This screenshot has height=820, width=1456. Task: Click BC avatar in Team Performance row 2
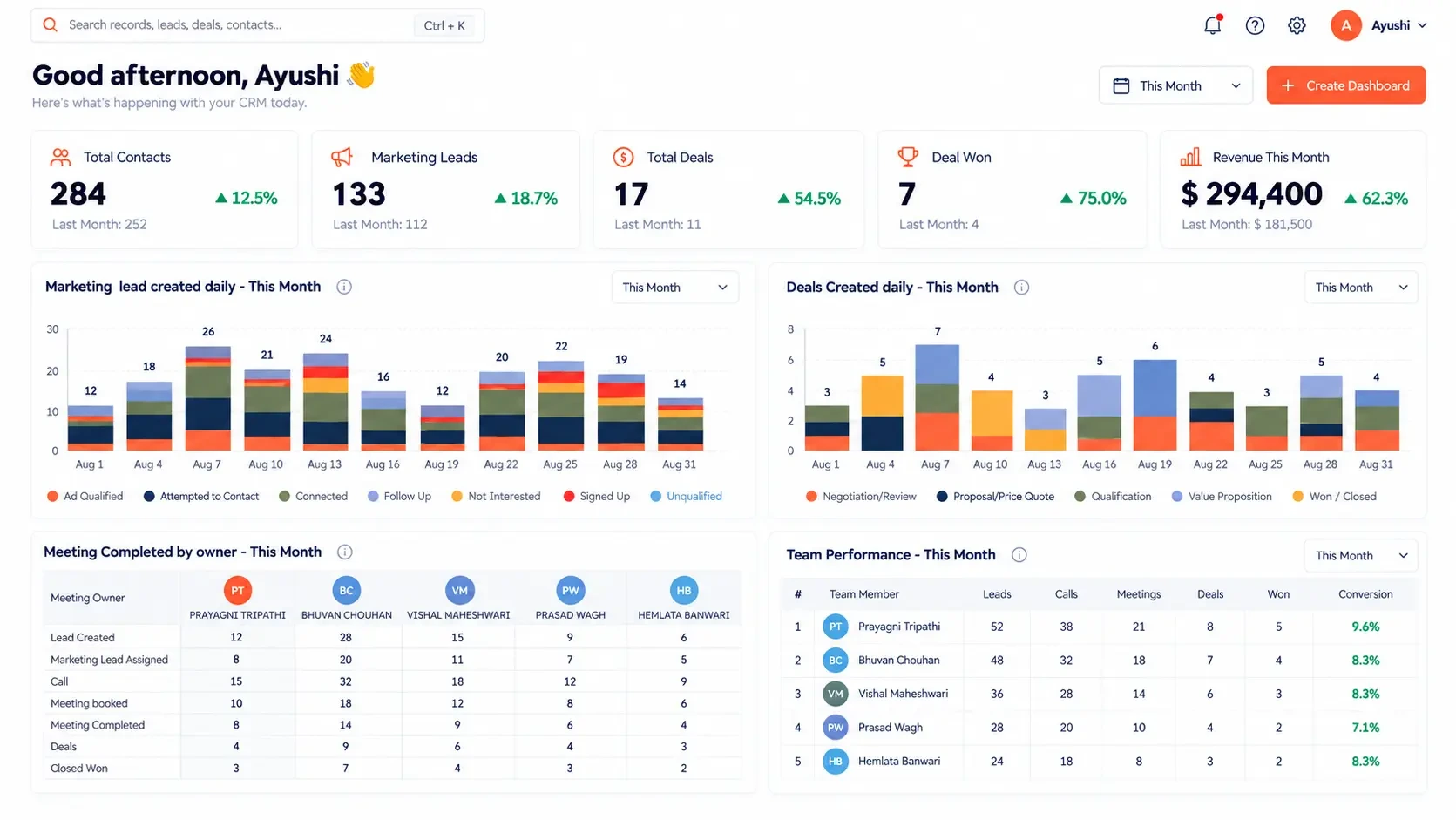[836, 661]
